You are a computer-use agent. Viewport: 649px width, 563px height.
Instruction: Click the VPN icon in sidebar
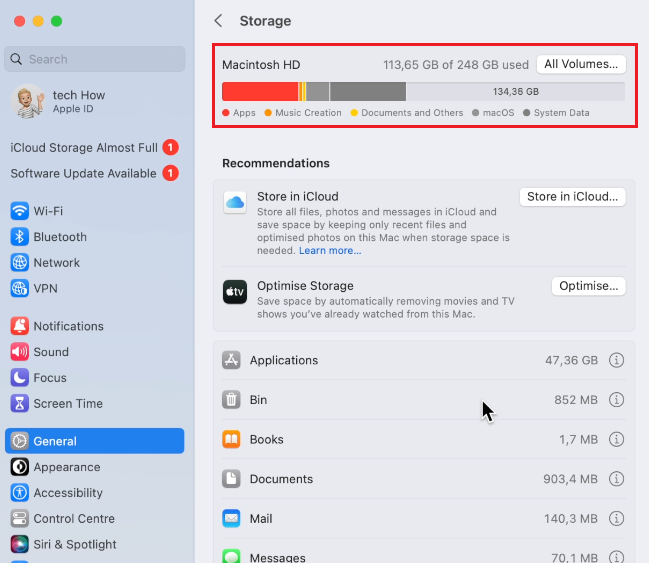(x=19, y=288)
